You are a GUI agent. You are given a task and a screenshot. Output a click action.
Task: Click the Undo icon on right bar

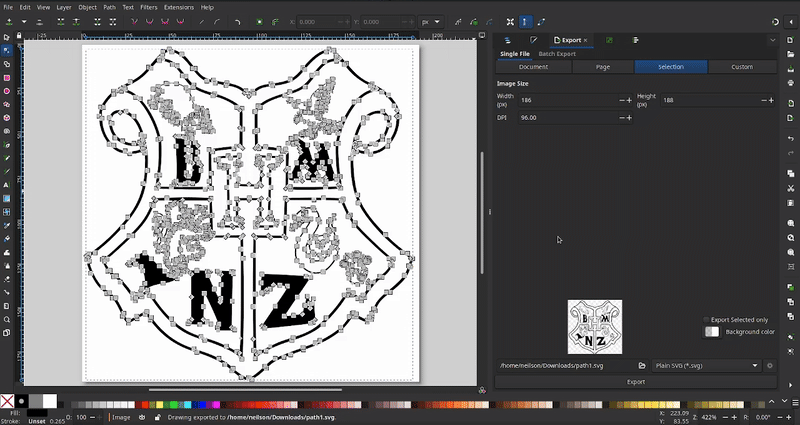point(791,137)
